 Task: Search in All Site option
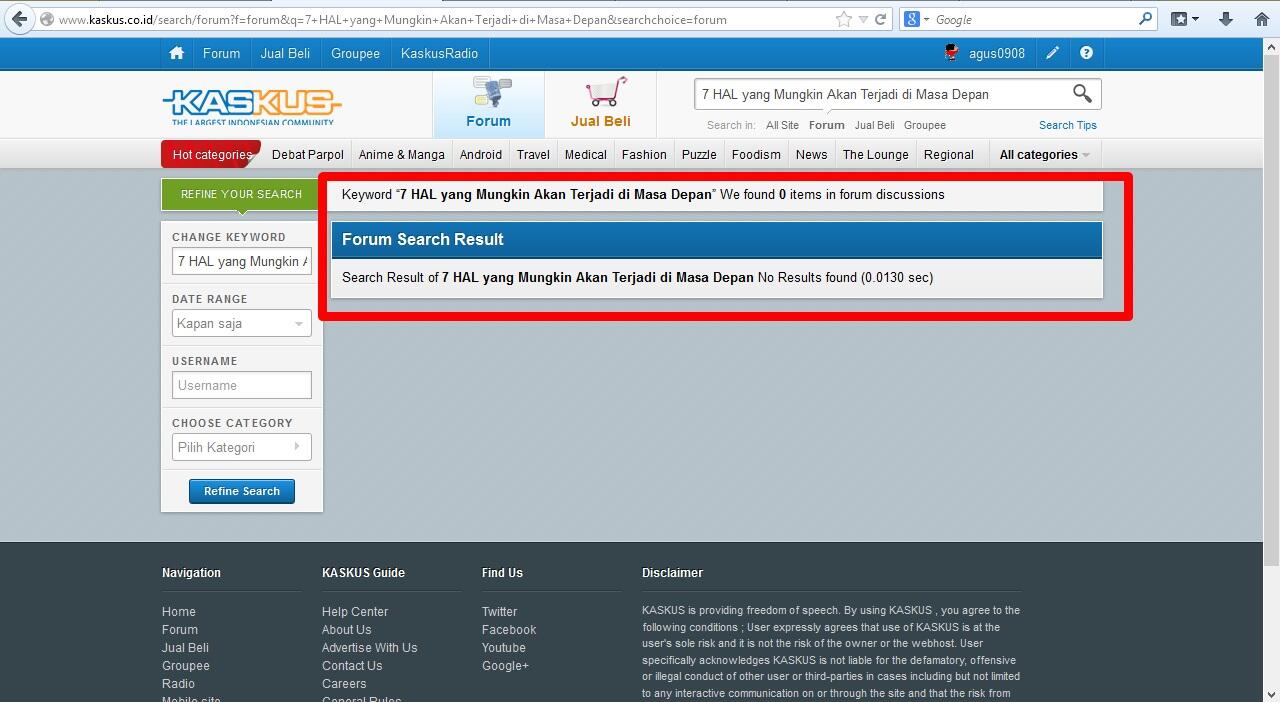[782, 125]
